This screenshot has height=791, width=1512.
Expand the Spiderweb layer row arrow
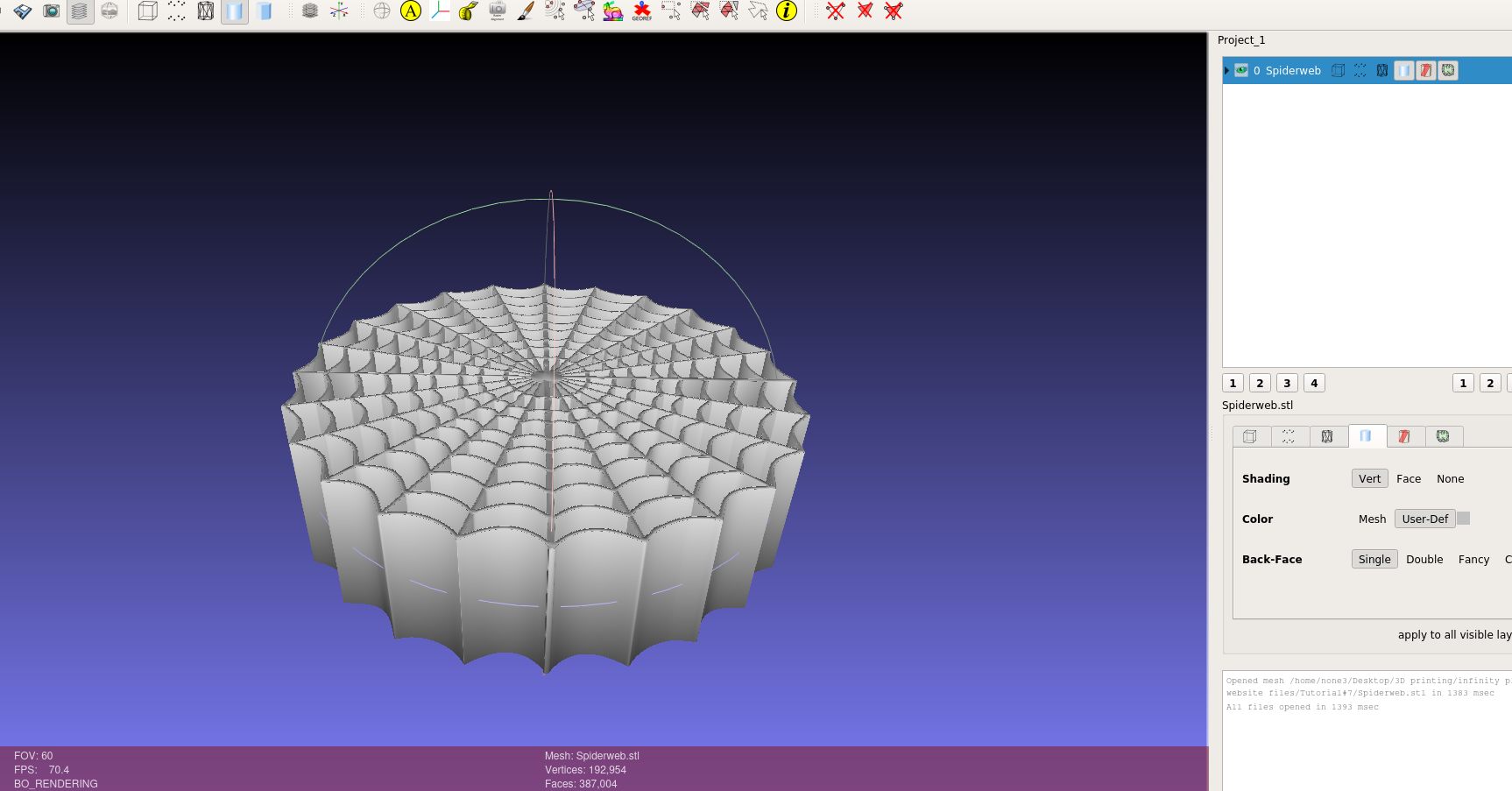point(1227,71)
